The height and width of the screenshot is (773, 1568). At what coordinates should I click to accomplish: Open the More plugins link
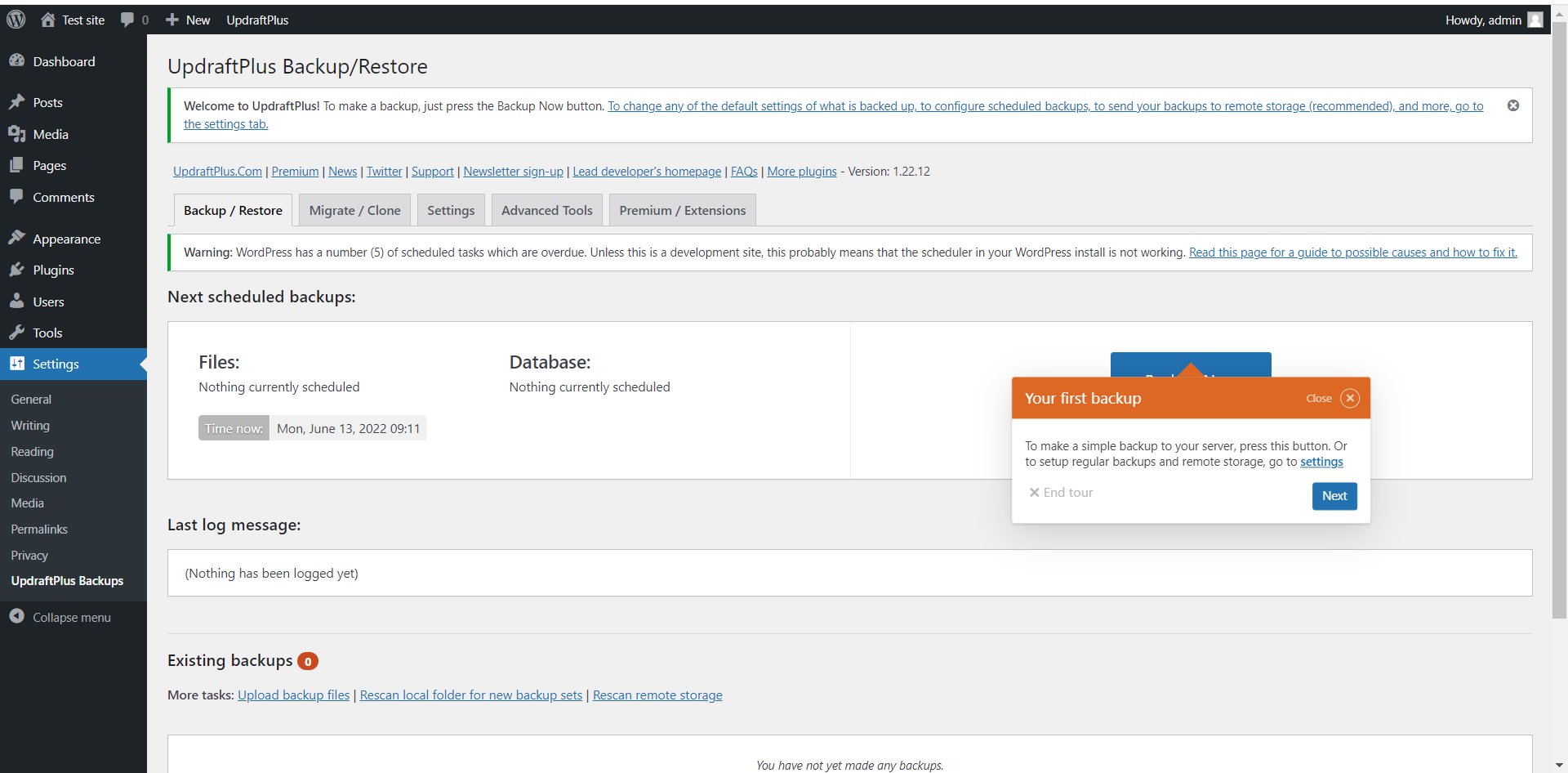click(x=802, y=172)
